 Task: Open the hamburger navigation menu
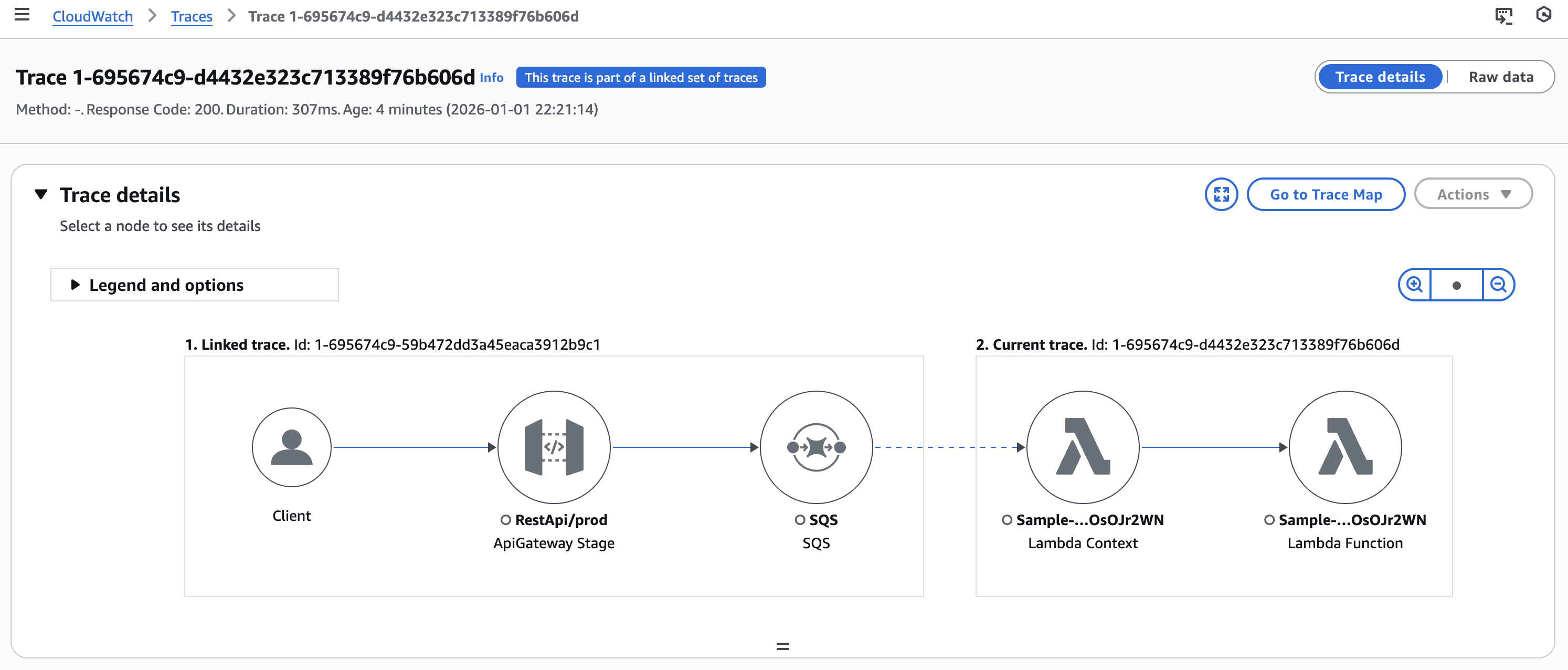(22, 15)
